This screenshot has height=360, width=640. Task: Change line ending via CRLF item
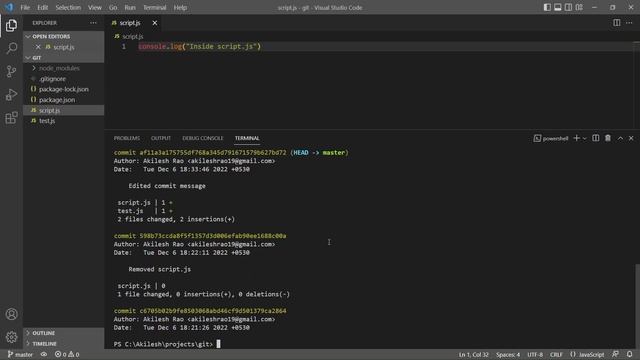(x=556, y=355)
